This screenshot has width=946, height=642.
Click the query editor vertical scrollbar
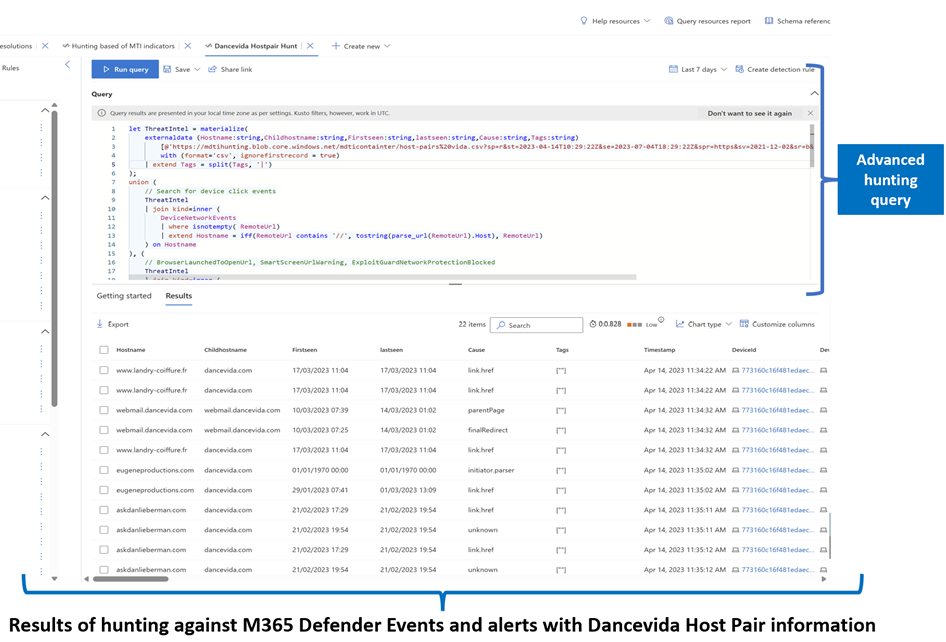coord(812,145)
